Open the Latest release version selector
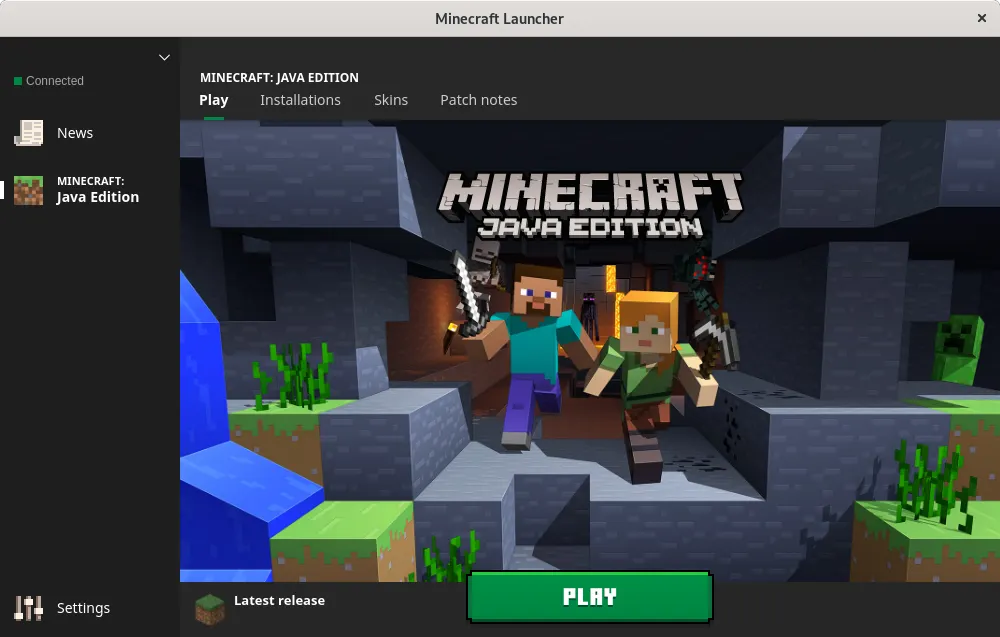Viewport: 1000px width, 637px height. (279, 601)
